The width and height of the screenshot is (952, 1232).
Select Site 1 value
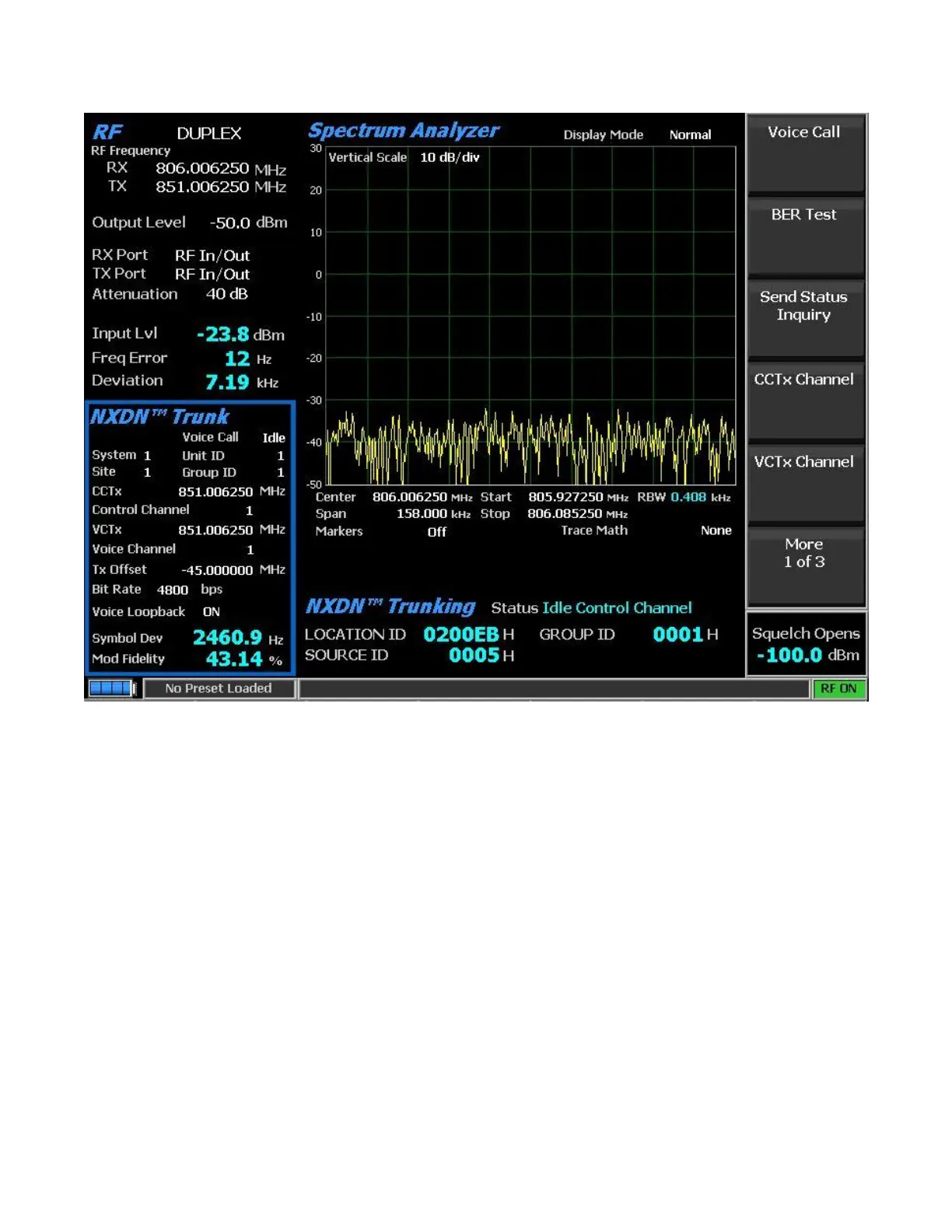tap(147, 473)
